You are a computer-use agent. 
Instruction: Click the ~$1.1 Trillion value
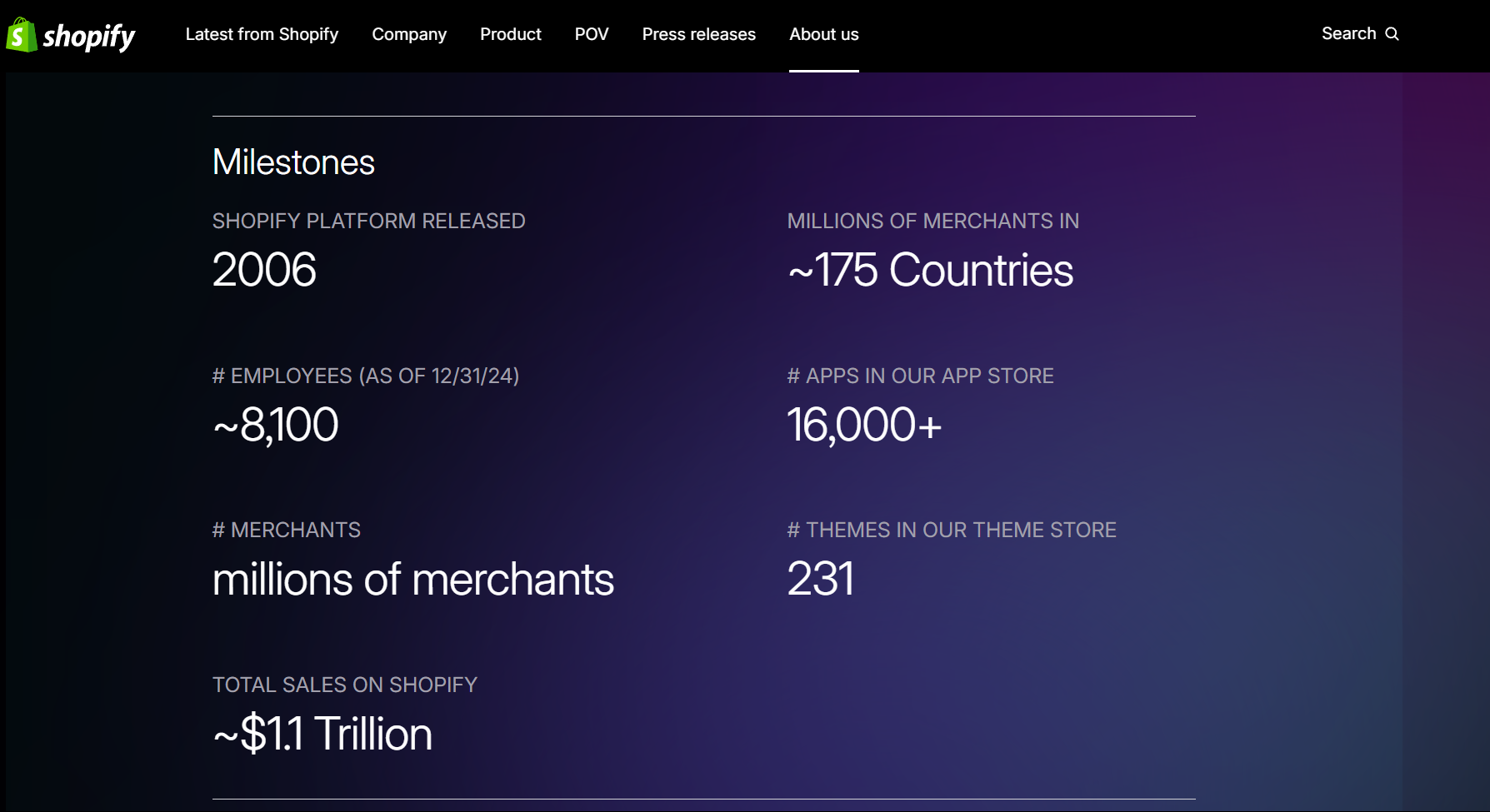click(322, 734)
